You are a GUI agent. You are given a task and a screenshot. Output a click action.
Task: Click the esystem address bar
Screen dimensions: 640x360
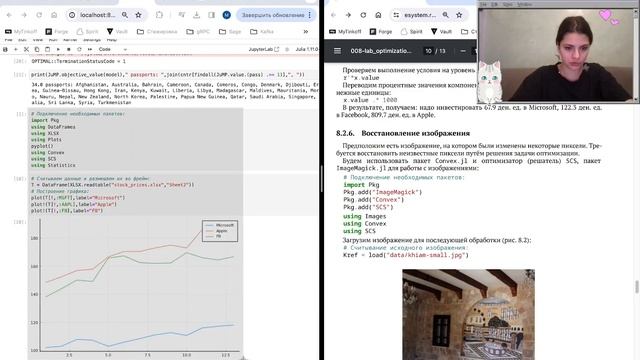420,15
